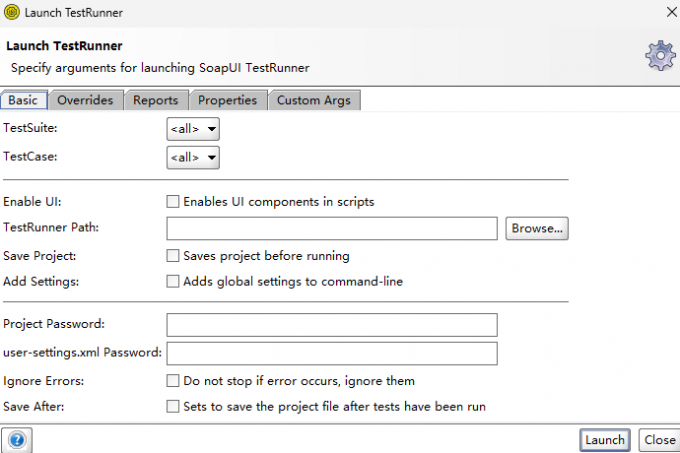Go to the Properties tab
The height and width of the screenshot is (453, 680).
point(228,100)
